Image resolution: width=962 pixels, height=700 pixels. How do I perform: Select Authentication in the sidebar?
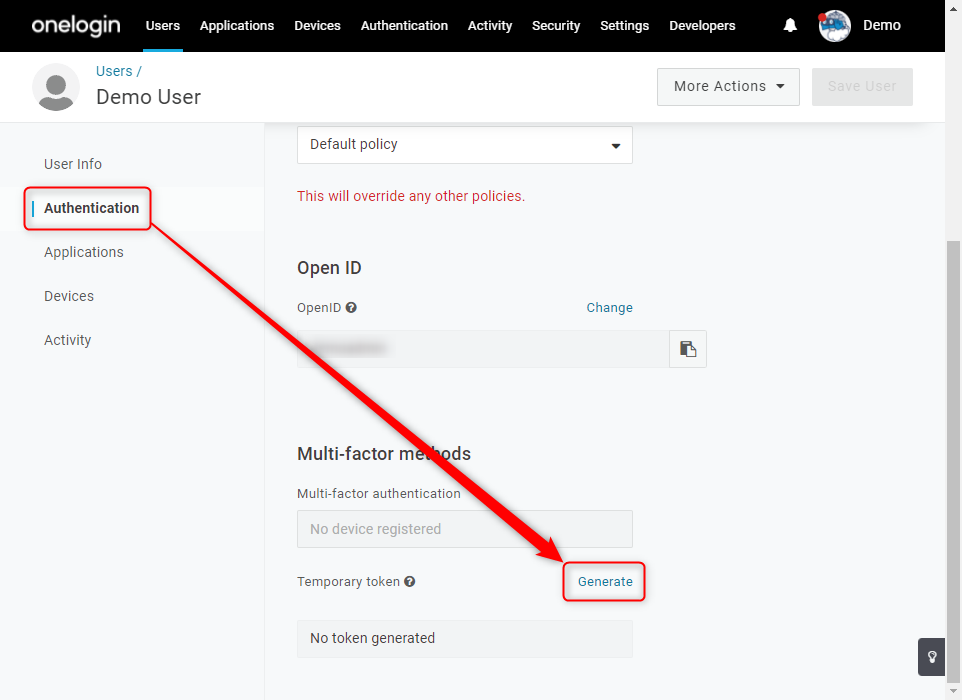pyautogui.click(x=91, y=208)
